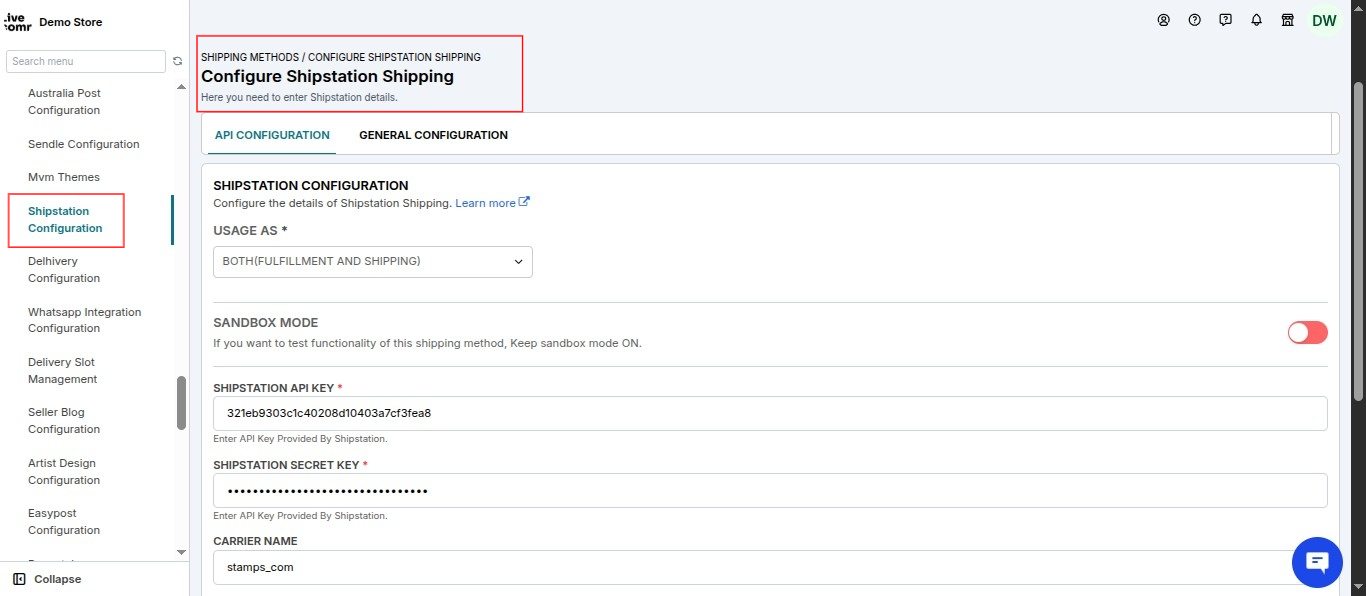Image resolution: width=1366 pixels, height=596 pixels.
Task: Switch to the API Configuration tab
Action: pyautogui.click(x=272, y=135)
